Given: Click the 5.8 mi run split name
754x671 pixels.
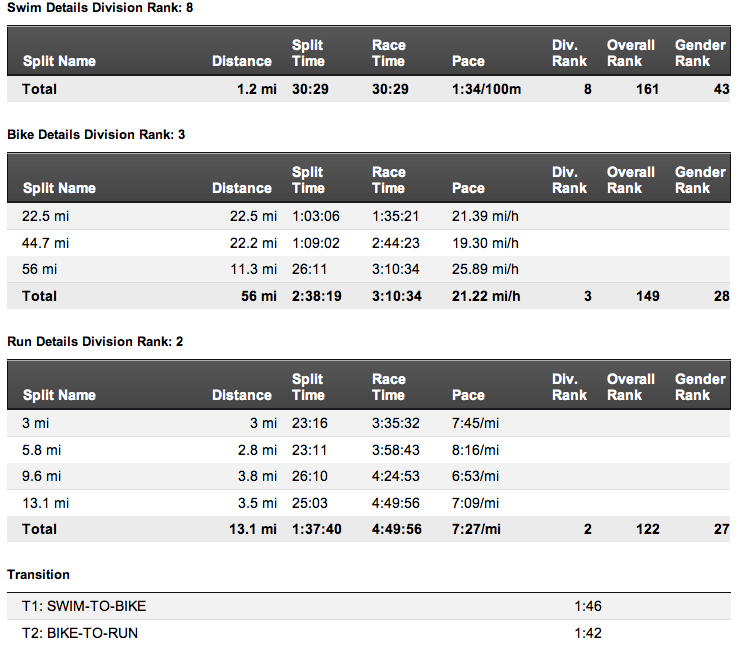Looking at the screenshot, I should 41,449.
